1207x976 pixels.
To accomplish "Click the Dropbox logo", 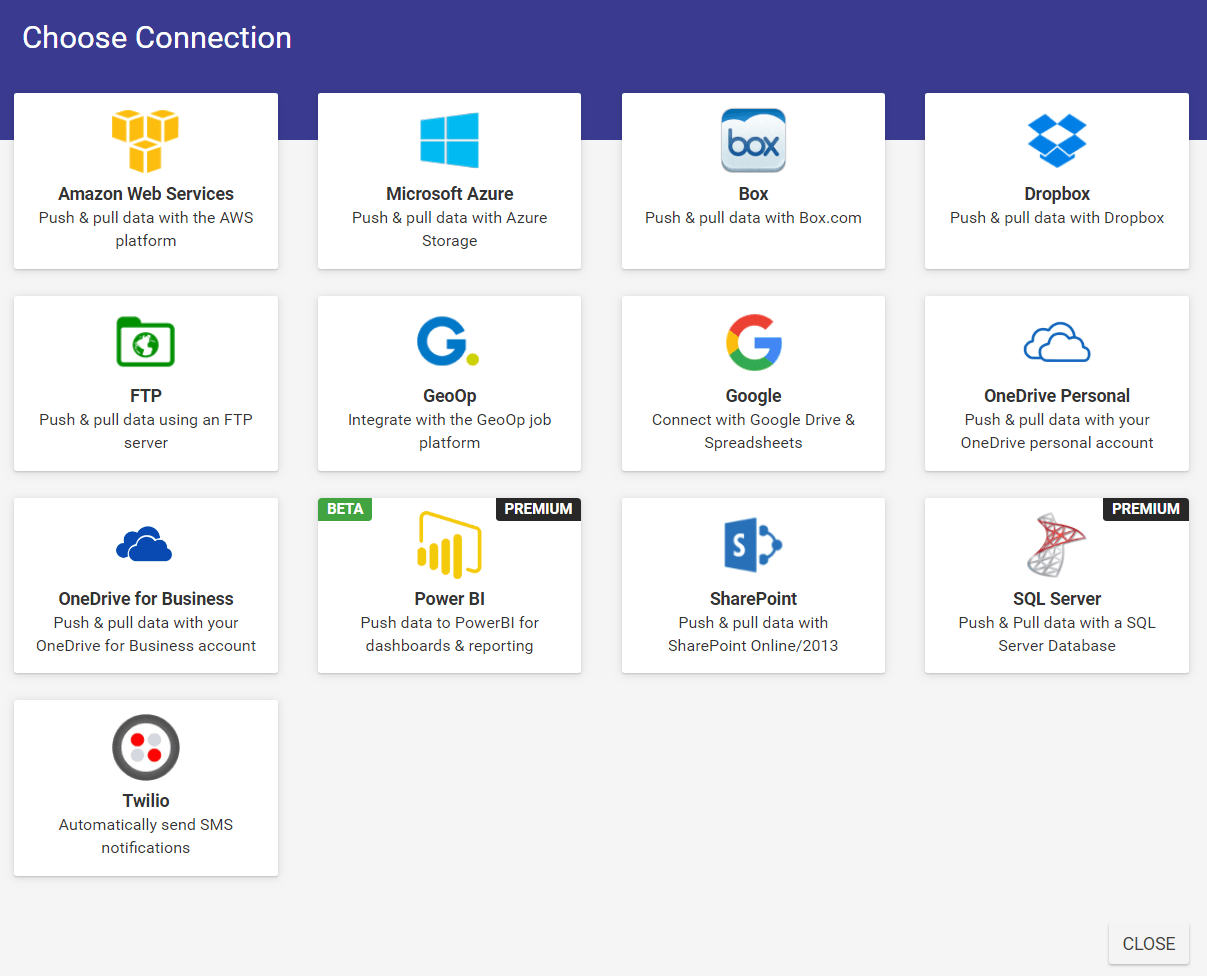I will (x=1057, y=138).
